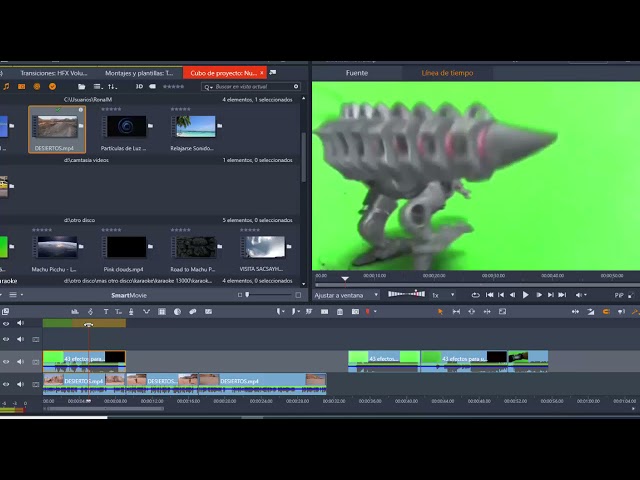640x480 pixels.
Task: Open the split screen template icon
Action: point(208,311)
